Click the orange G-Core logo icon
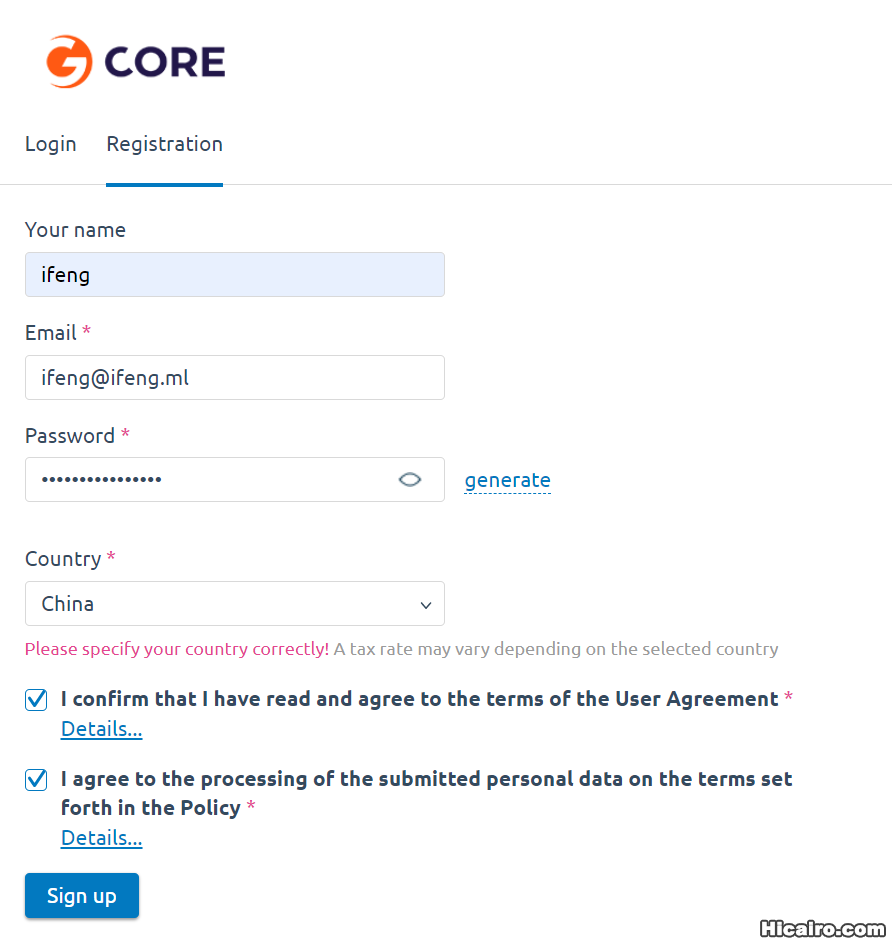Viewport: 892px width, 946px height. click(69, 62)
